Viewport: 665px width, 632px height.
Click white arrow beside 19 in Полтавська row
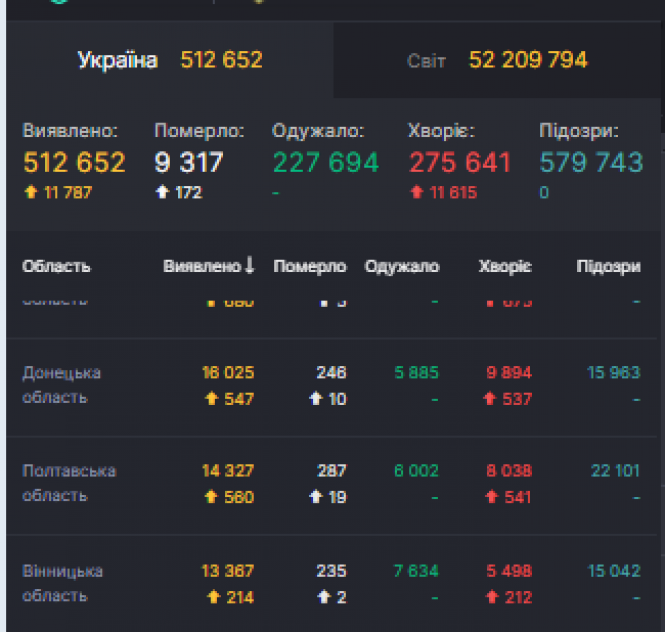[x=316, y=497]
